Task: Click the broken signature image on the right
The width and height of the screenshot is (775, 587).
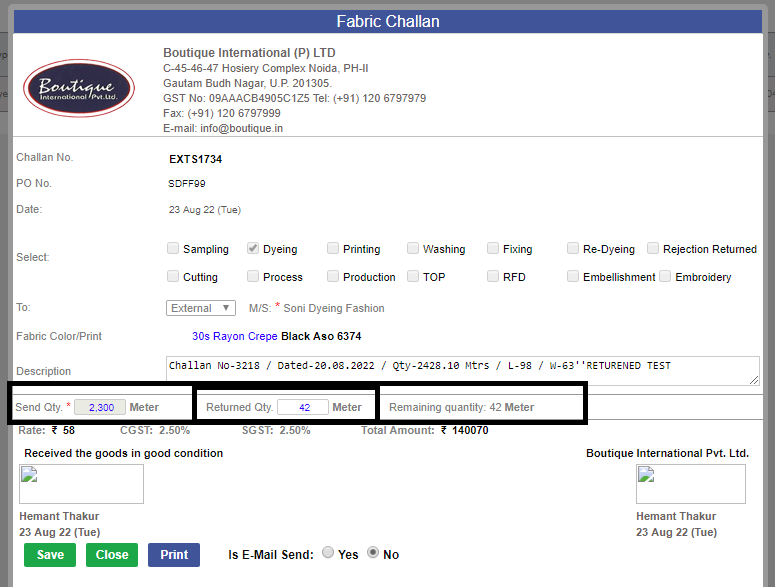Action: click(x=690, y=484)
